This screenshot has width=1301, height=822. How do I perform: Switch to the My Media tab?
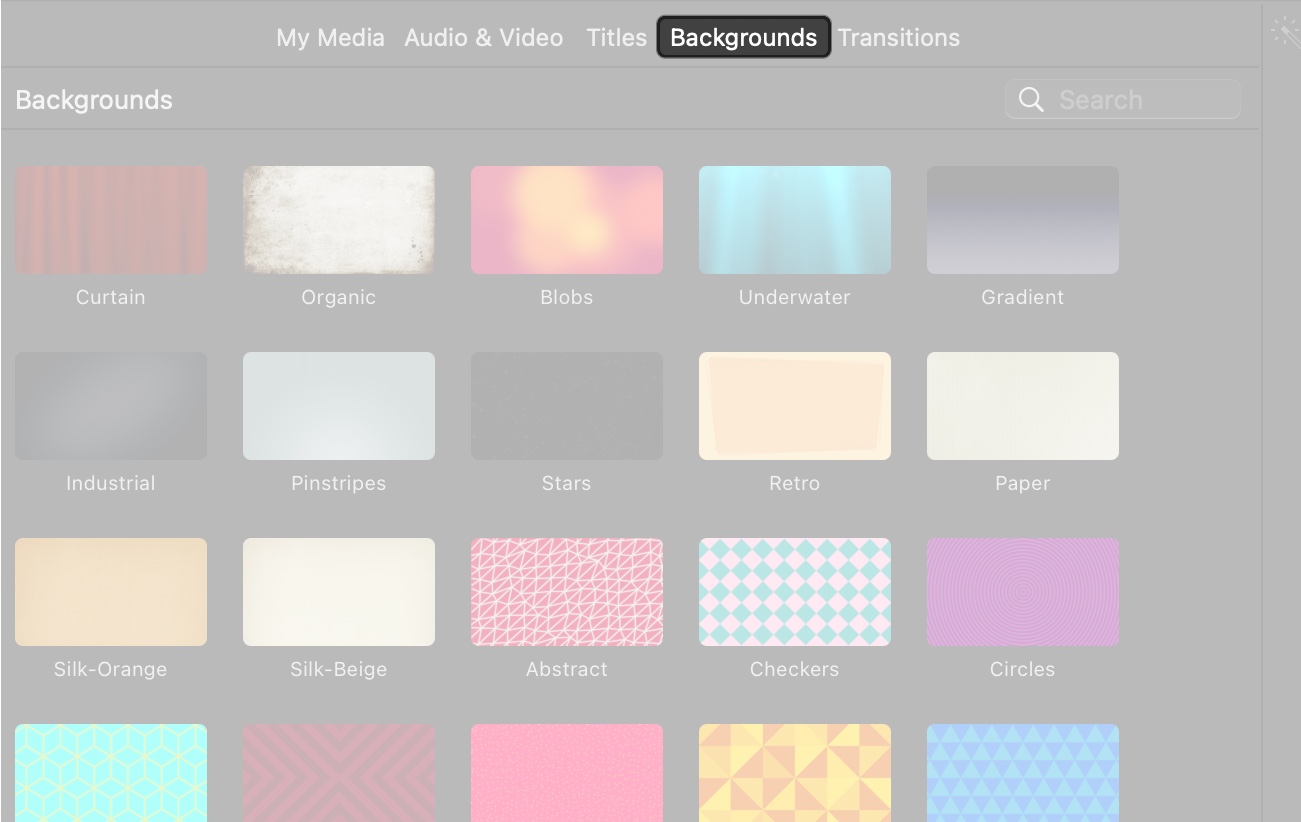tap(329, 38)
